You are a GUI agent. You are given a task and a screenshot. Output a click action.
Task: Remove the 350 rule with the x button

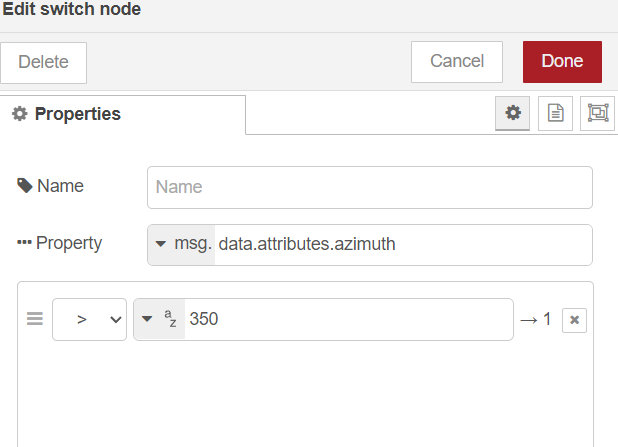574,320
